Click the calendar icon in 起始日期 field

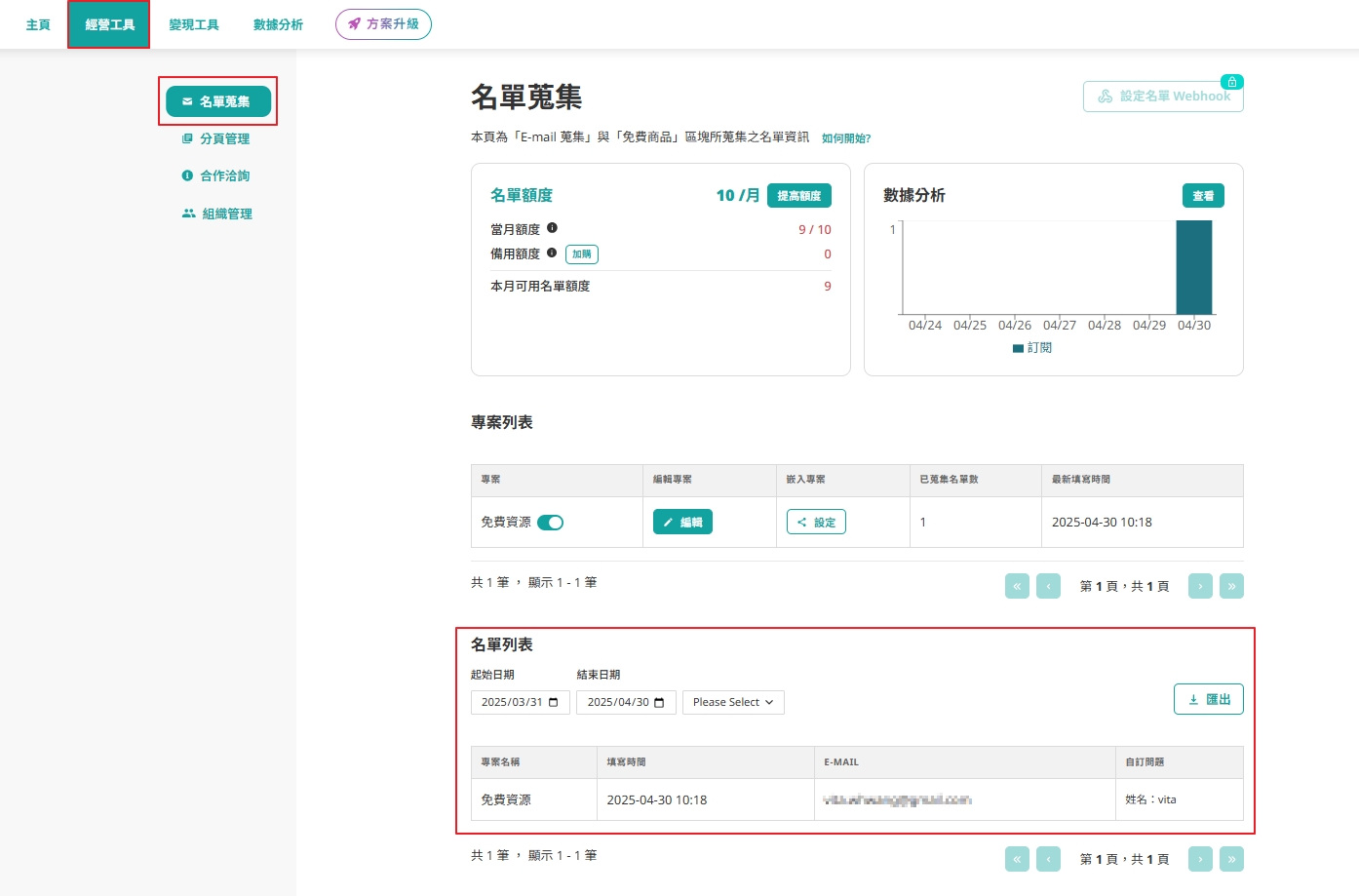(x=554, y=702)
